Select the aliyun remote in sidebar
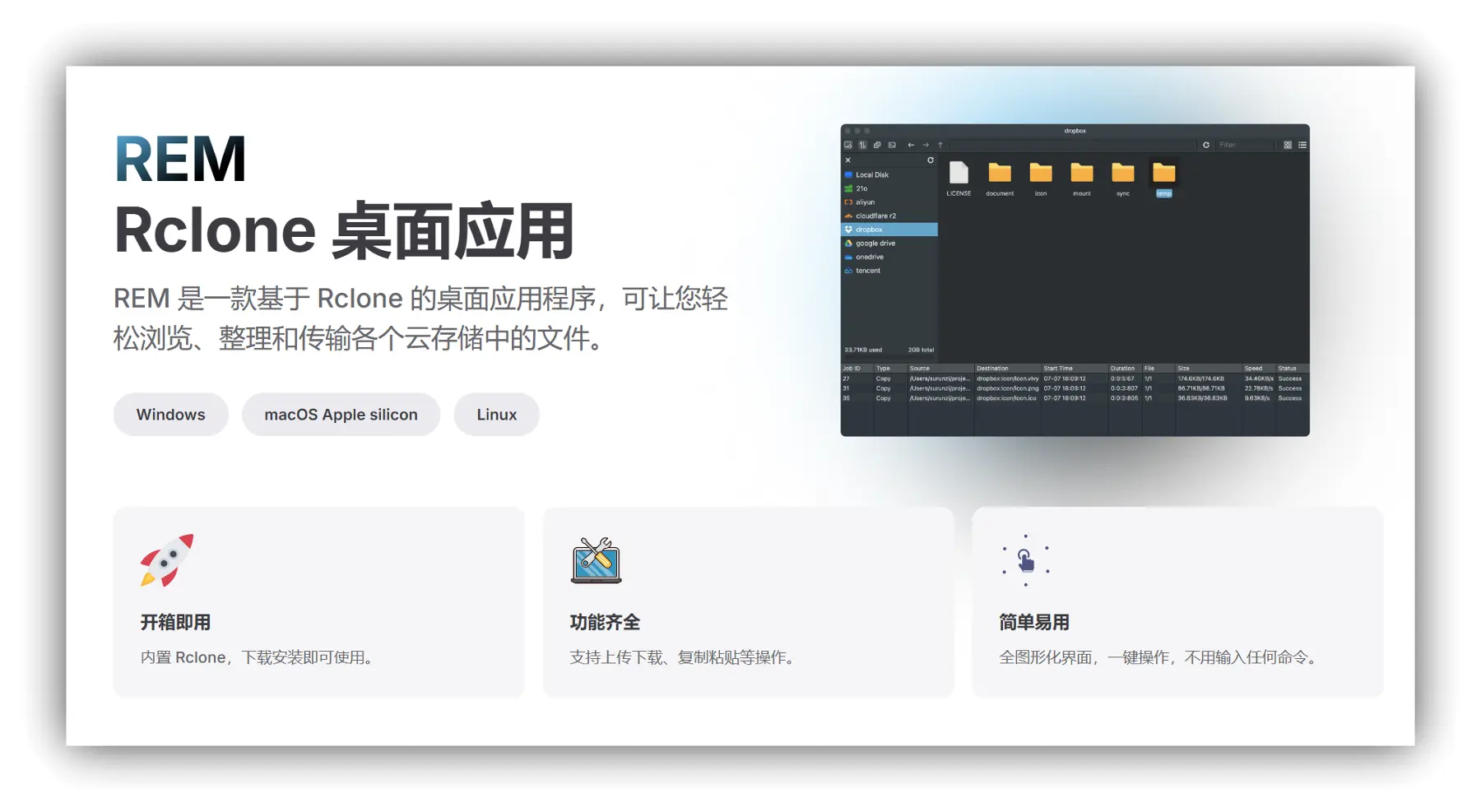The height and width of the screenshot is (812, 1481). coord(889,202)
